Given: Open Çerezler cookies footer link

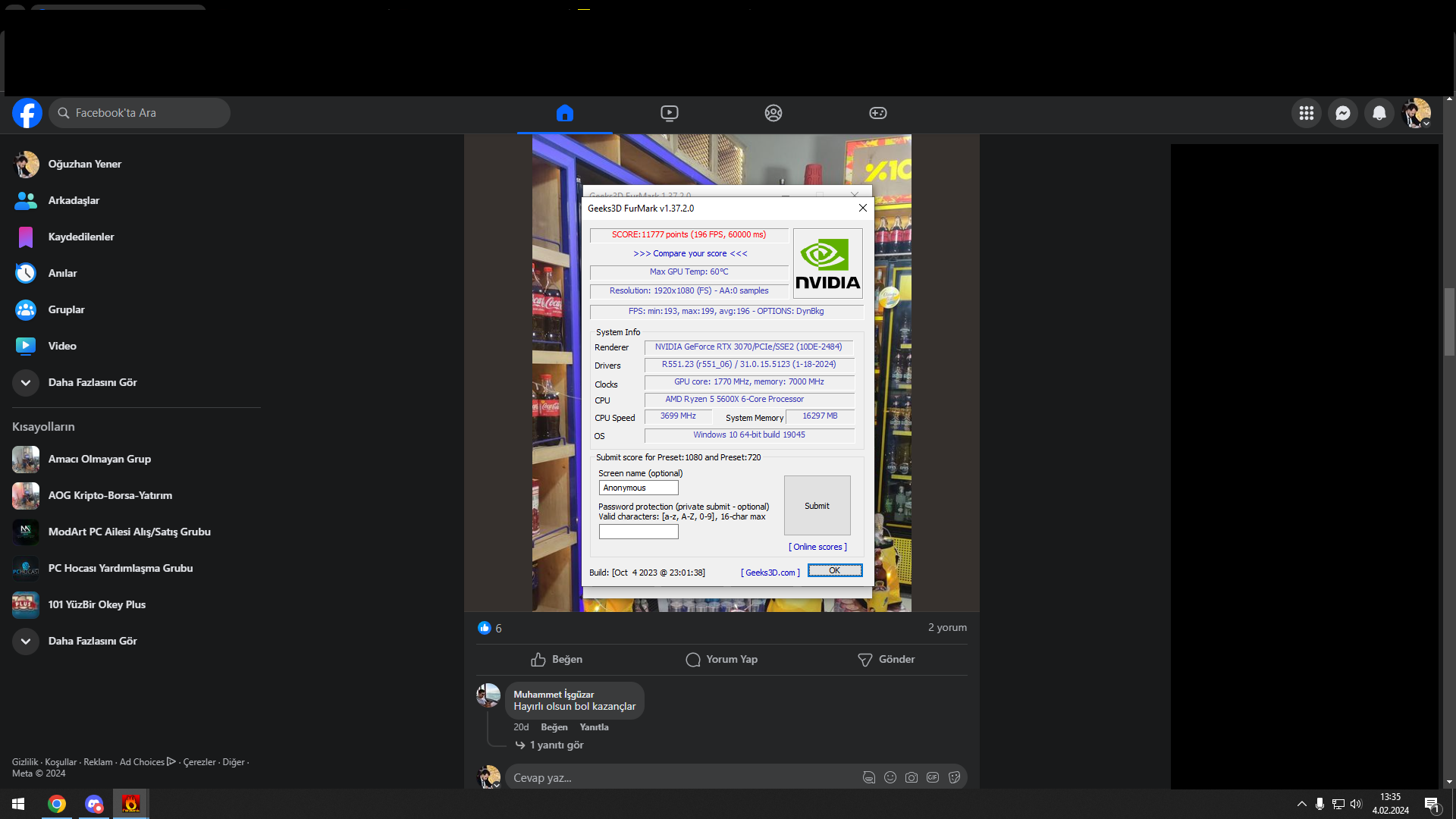Looking at the screenshot, I should 199,762.
